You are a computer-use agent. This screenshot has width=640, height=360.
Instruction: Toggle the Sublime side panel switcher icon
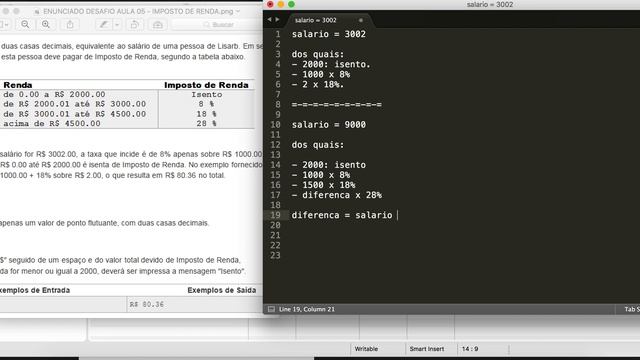(x=271, y=309)
